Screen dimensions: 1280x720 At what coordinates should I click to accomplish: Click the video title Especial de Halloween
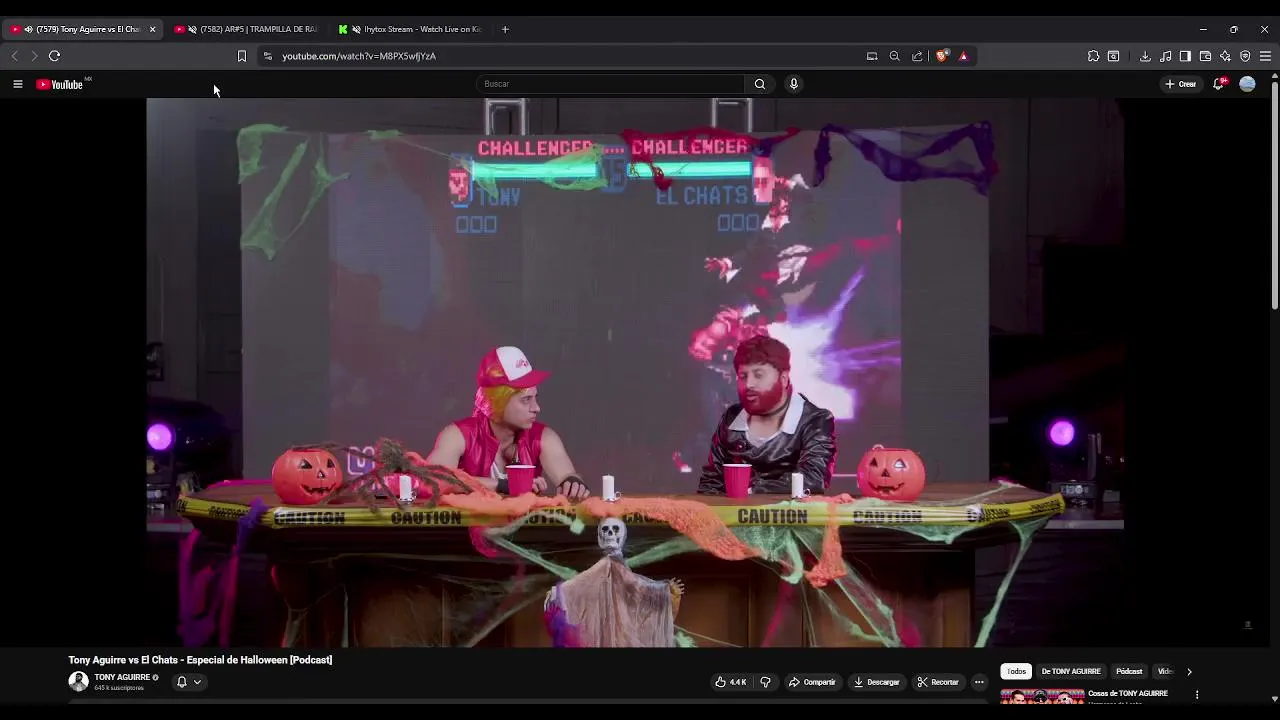click(x=200, y=660)
